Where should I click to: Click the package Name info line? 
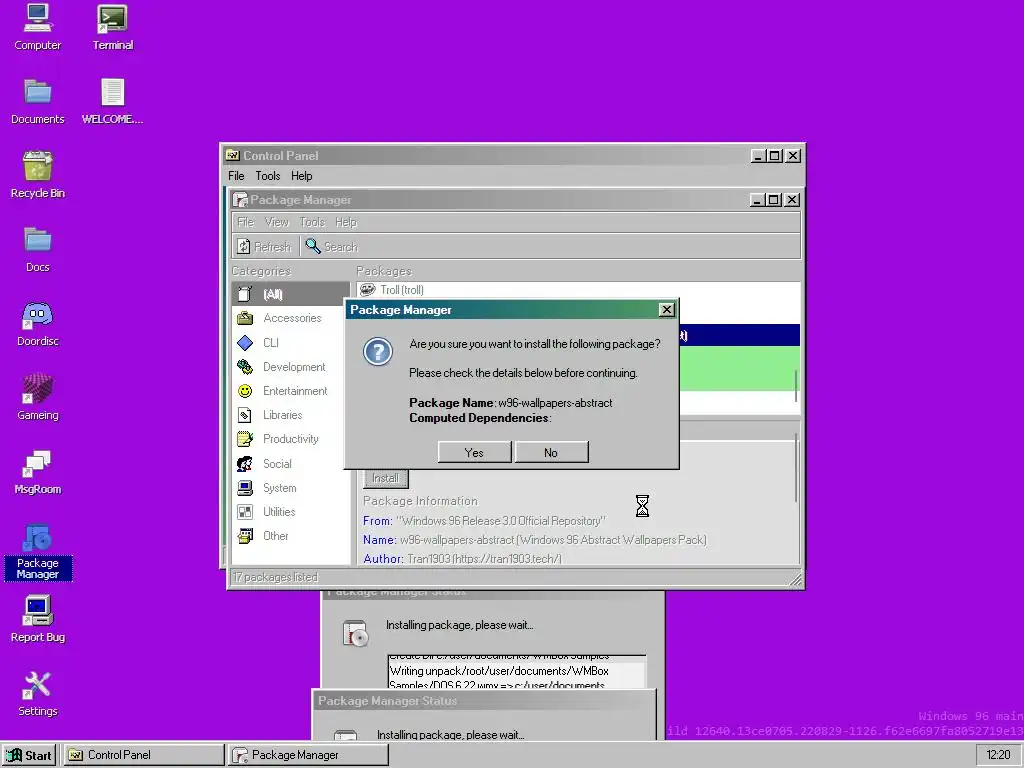[x=535, y=539]
